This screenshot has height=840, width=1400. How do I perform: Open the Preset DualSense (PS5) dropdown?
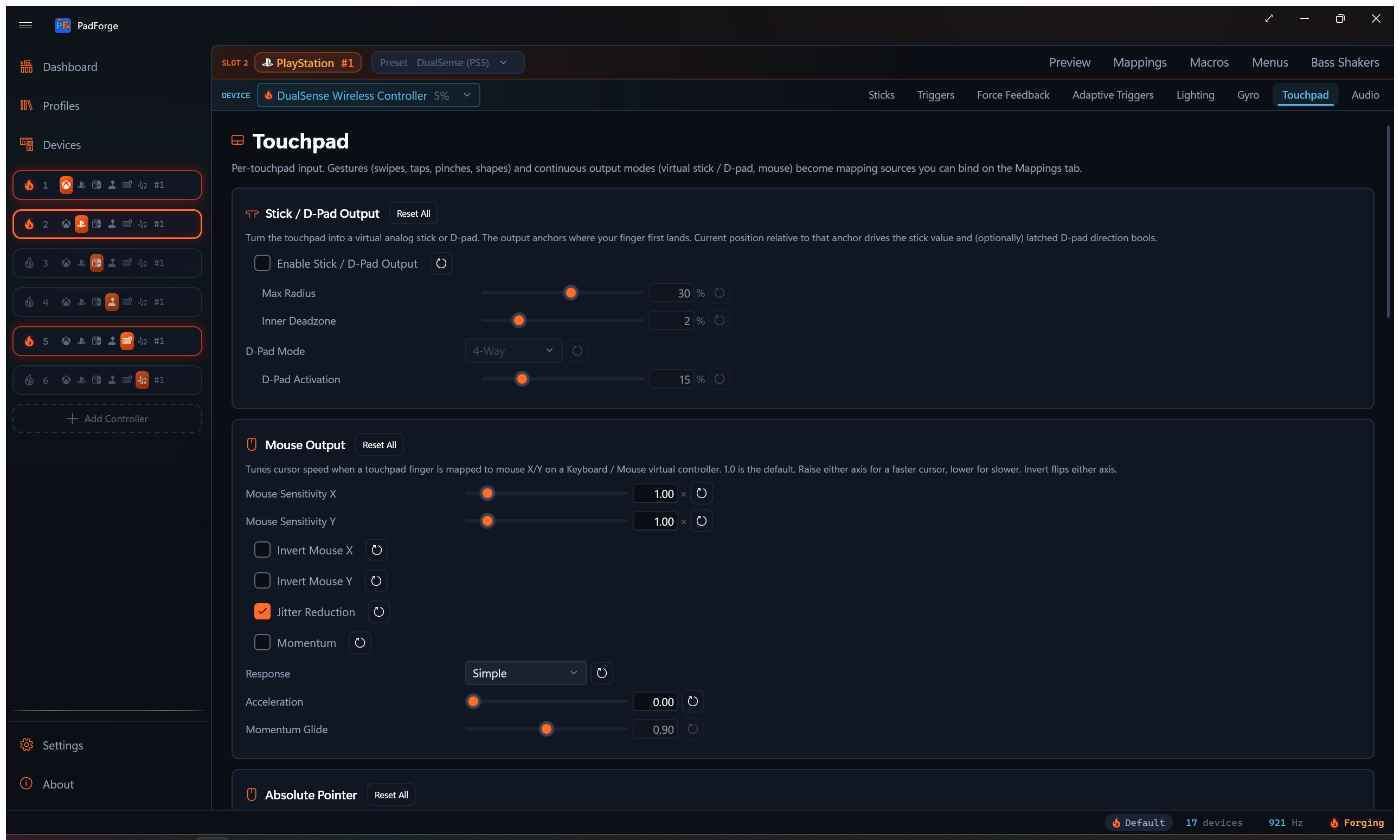click(x=447, y=62)
